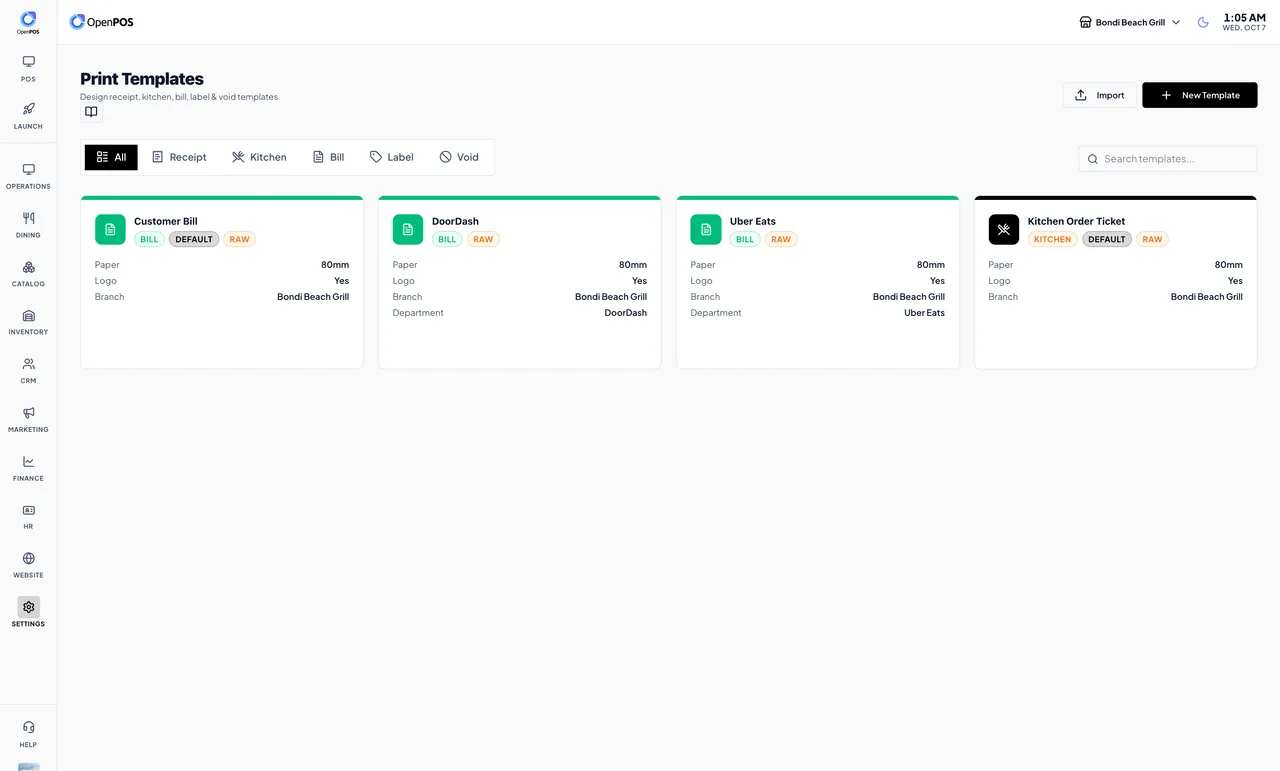The height and width of the screenshot is (771, 1280).
Task: Click the OpenPOS logo in the header
Action: coord(101,22)
